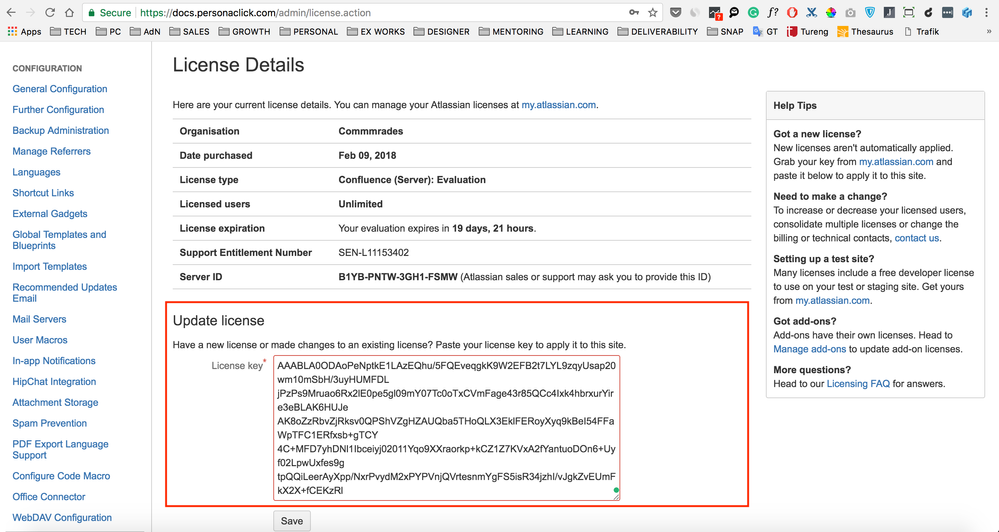Viewport: 999px width, 532px height.
Task: Open Mail Servers configuration
Action: 40,319
